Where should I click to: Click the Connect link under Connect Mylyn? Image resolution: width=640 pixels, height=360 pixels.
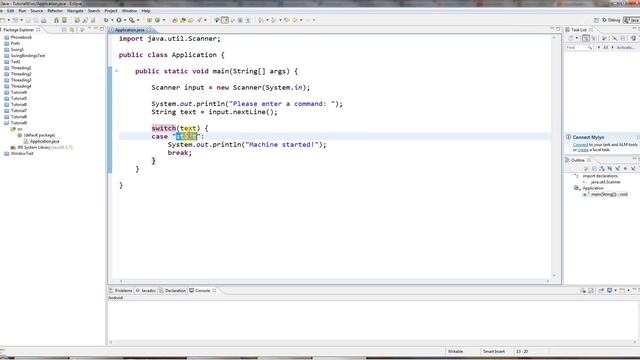[580, 145]
